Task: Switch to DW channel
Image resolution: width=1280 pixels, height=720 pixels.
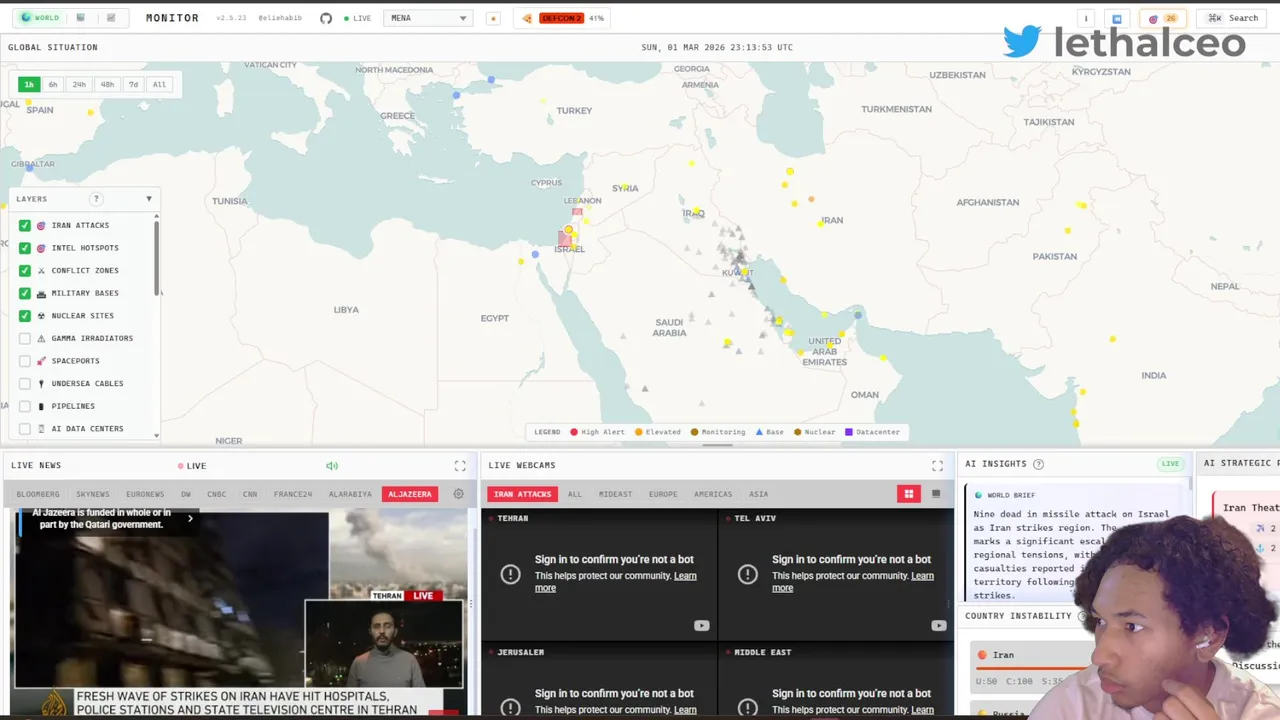Action: coord(186,494)
